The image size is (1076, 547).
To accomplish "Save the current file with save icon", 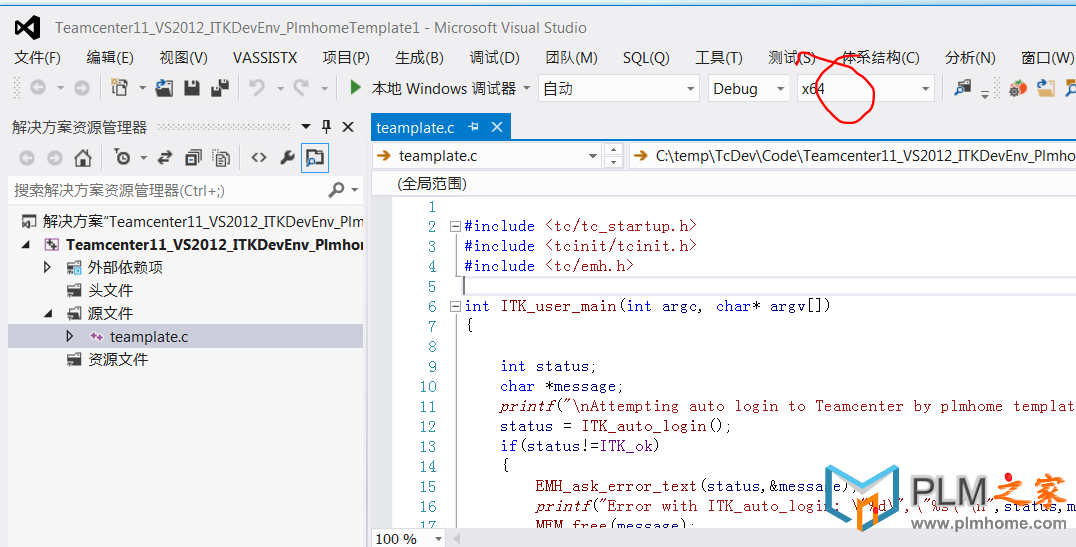I will [x=192, y=88].
